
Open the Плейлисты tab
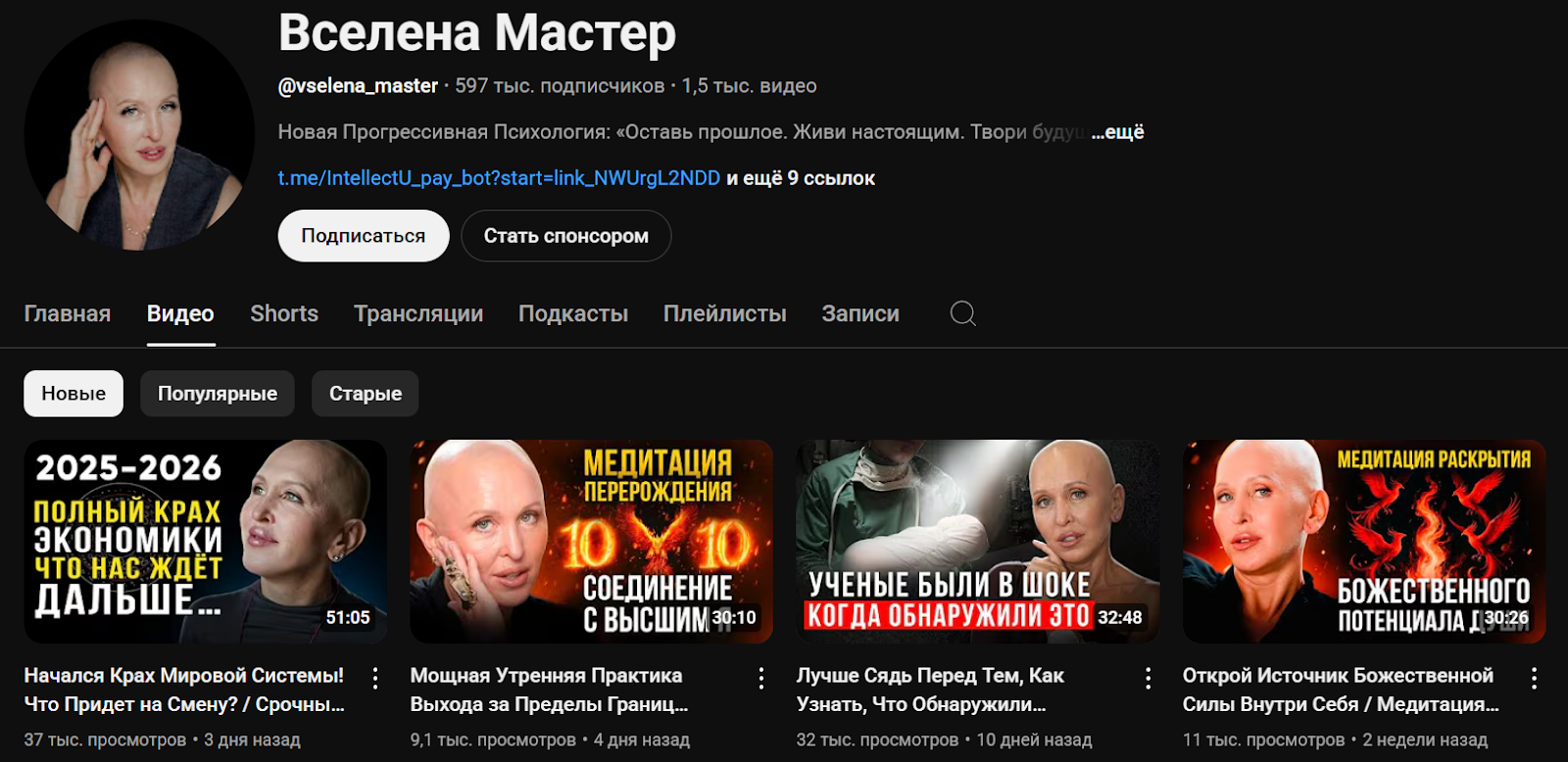point(725,313)
